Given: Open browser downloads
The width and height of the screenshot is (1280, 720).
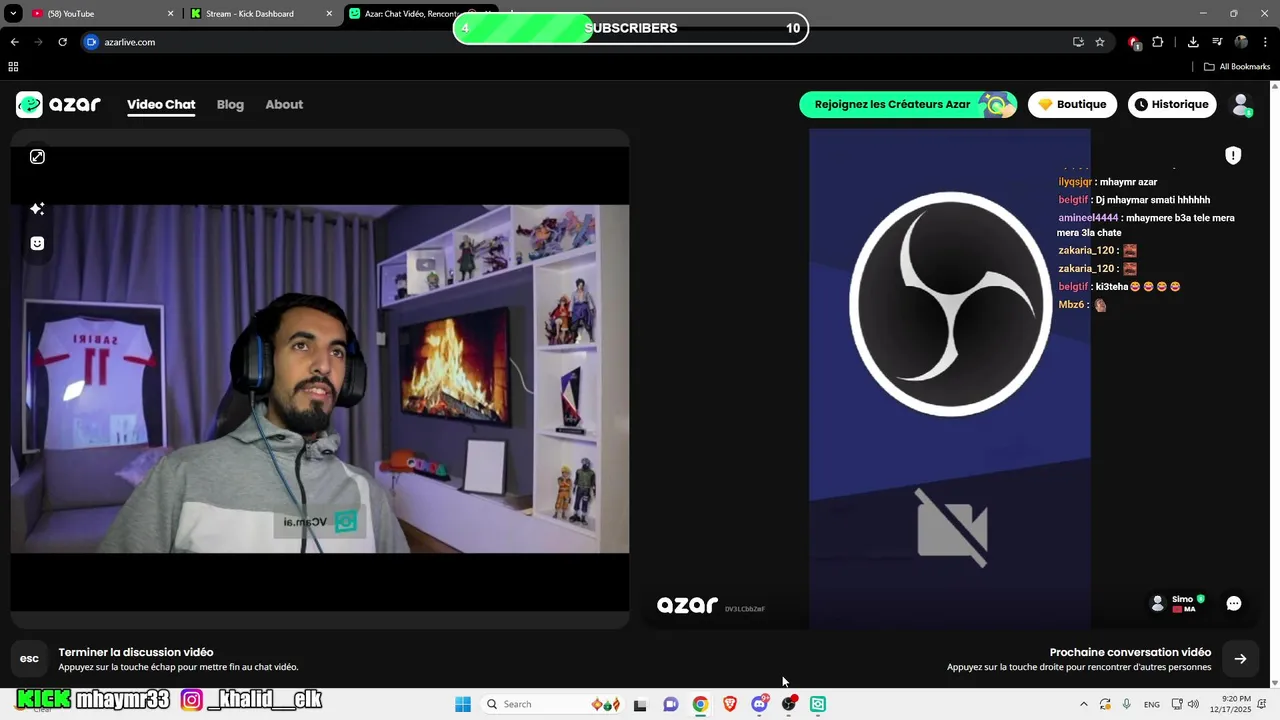Looking at the screenshot, I should point(1193,42).
